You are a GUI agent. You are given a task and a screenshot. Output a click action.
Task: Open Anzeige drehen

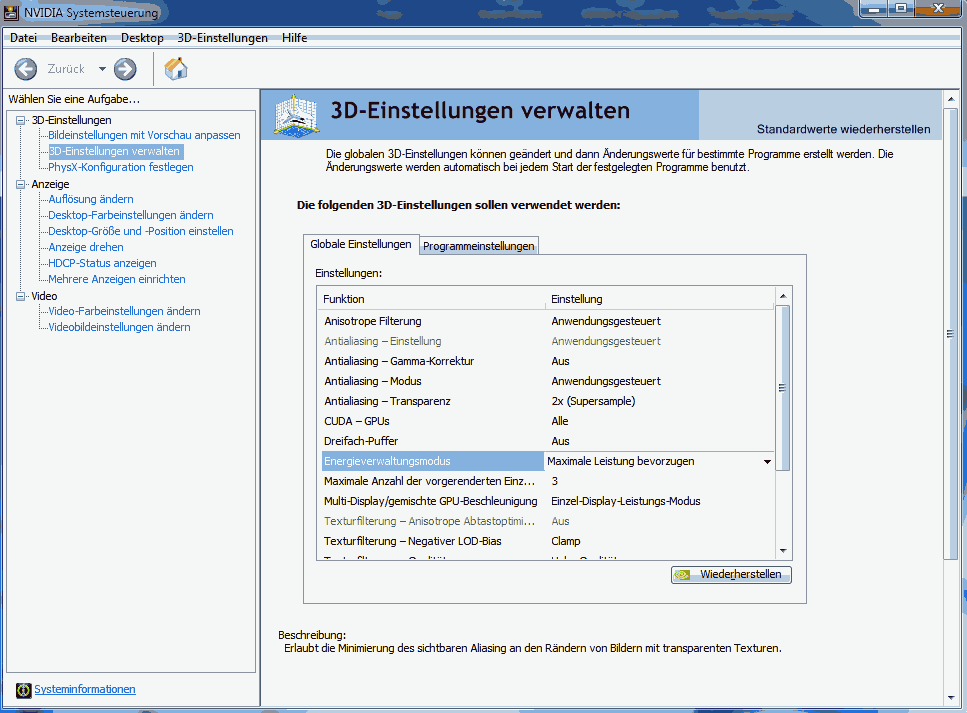[86, 247]
